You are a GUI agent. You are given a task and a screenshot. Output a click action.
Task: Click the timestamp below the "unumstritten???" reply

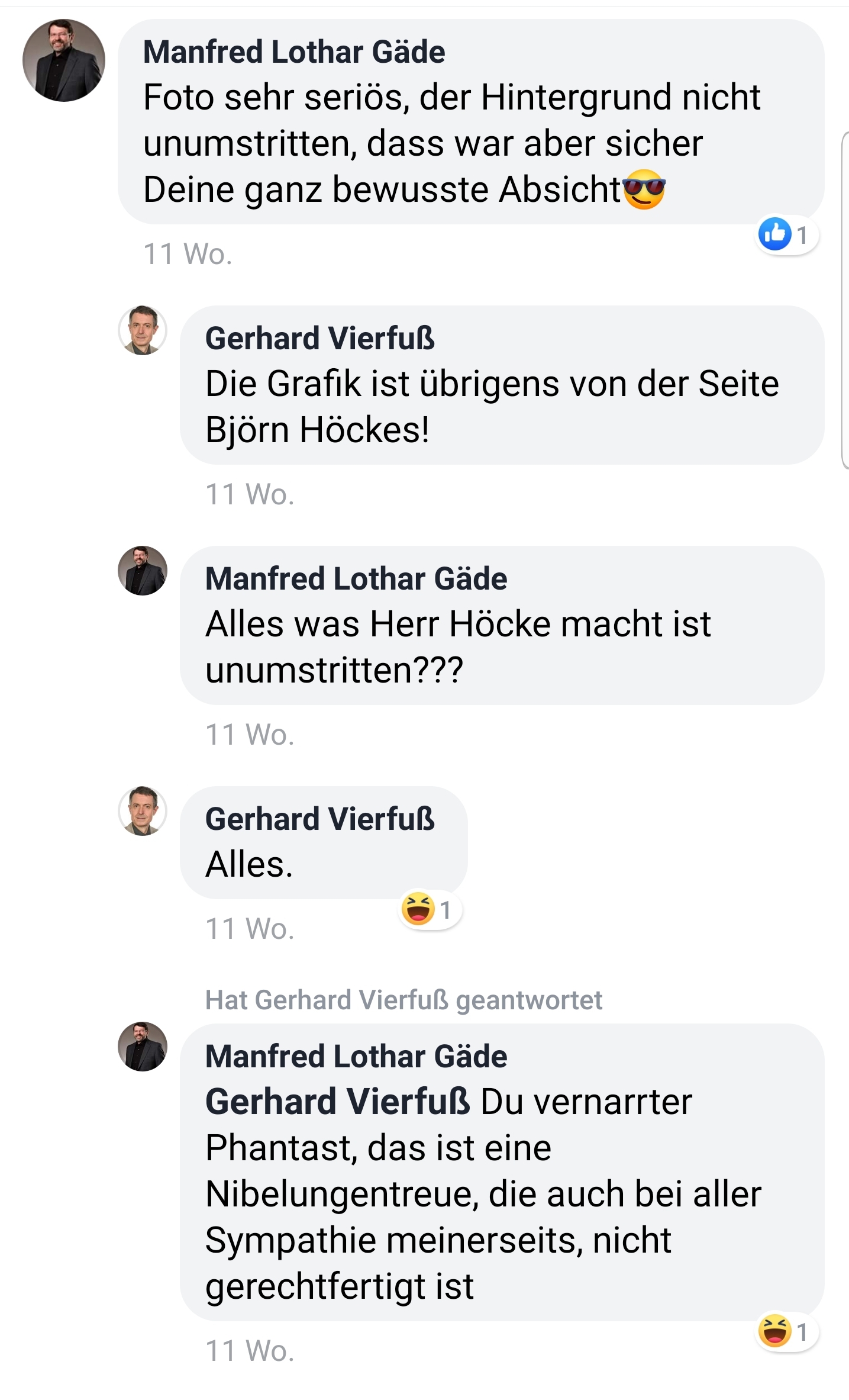pos(250,735)
